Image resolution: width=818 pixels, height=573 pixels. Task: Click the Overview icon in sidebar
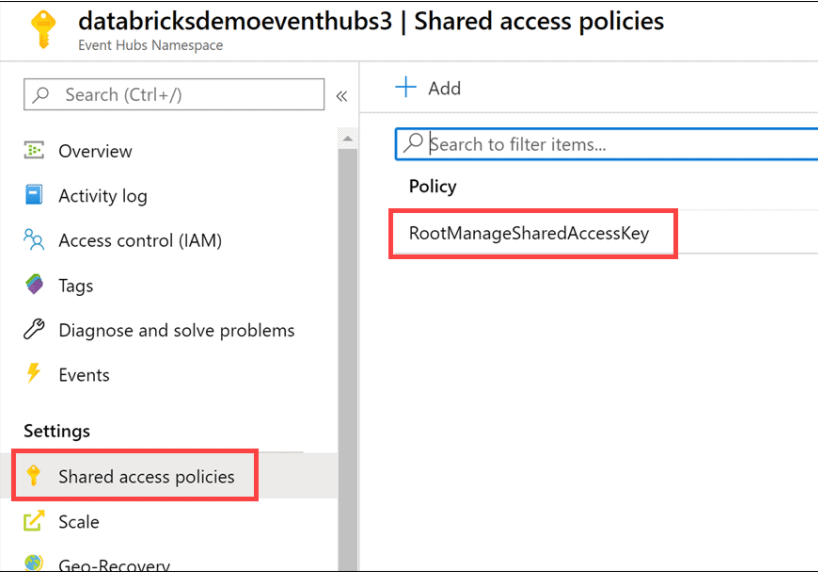pyautogui.click(x=34, y=151)
